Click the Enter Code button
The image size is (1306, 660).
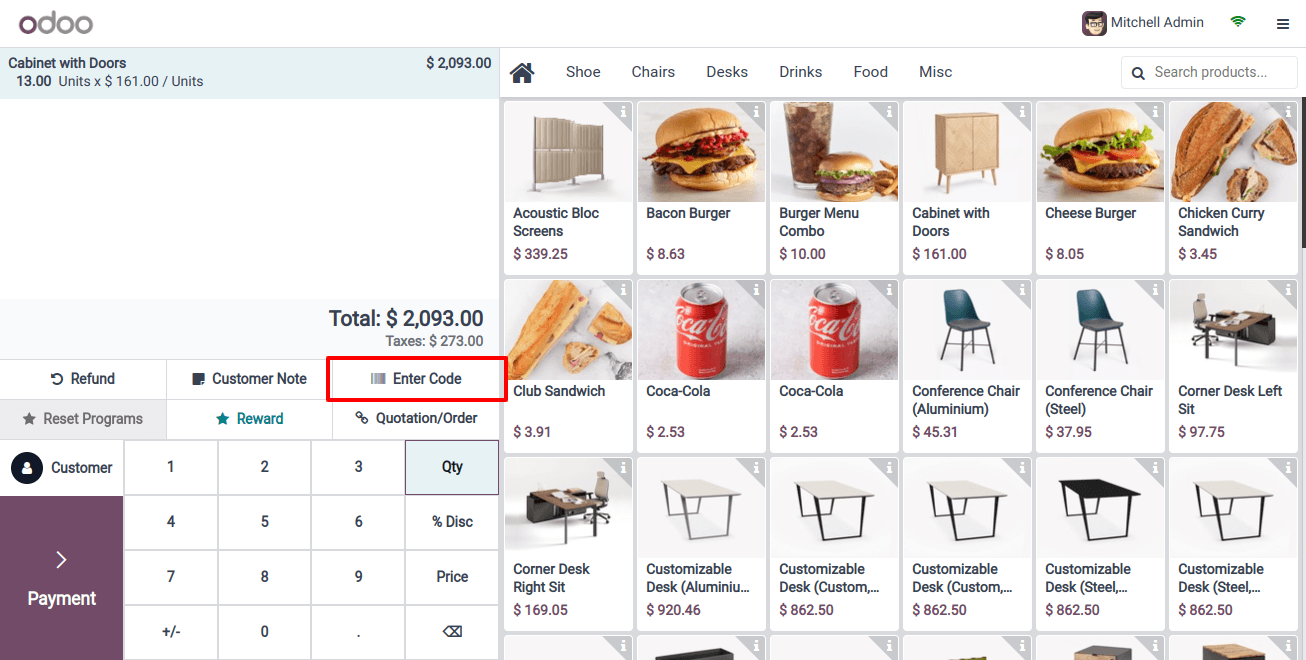click(x=416, y=379)
